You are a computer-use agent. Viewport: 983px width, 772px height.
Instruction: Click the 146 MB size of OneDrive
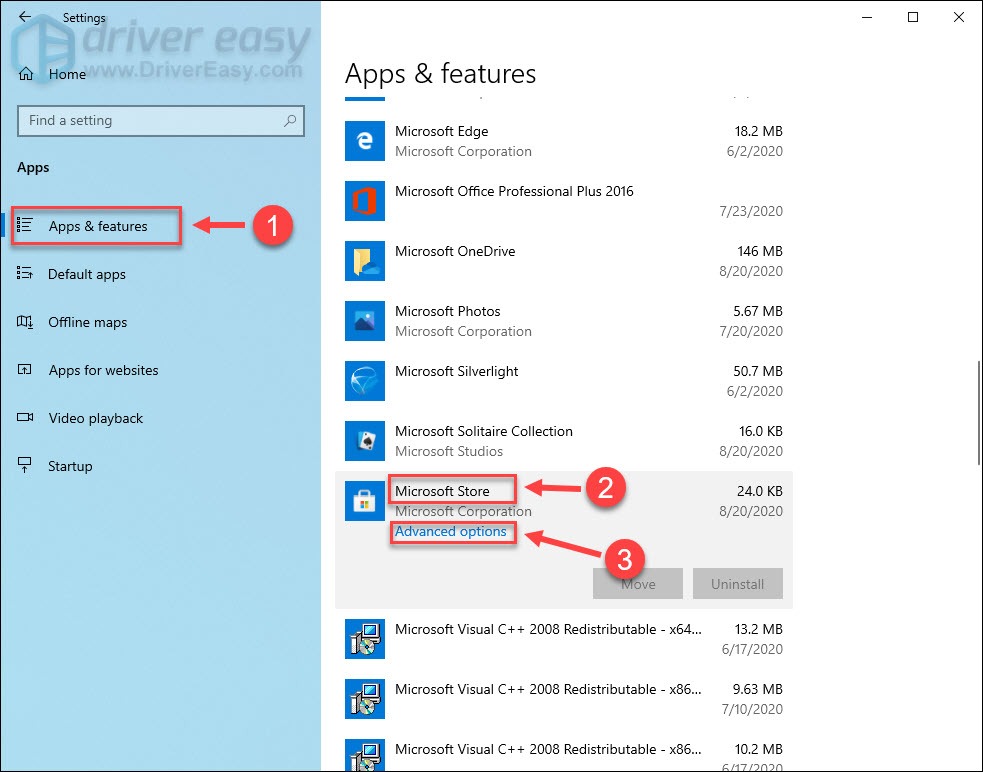760,251
